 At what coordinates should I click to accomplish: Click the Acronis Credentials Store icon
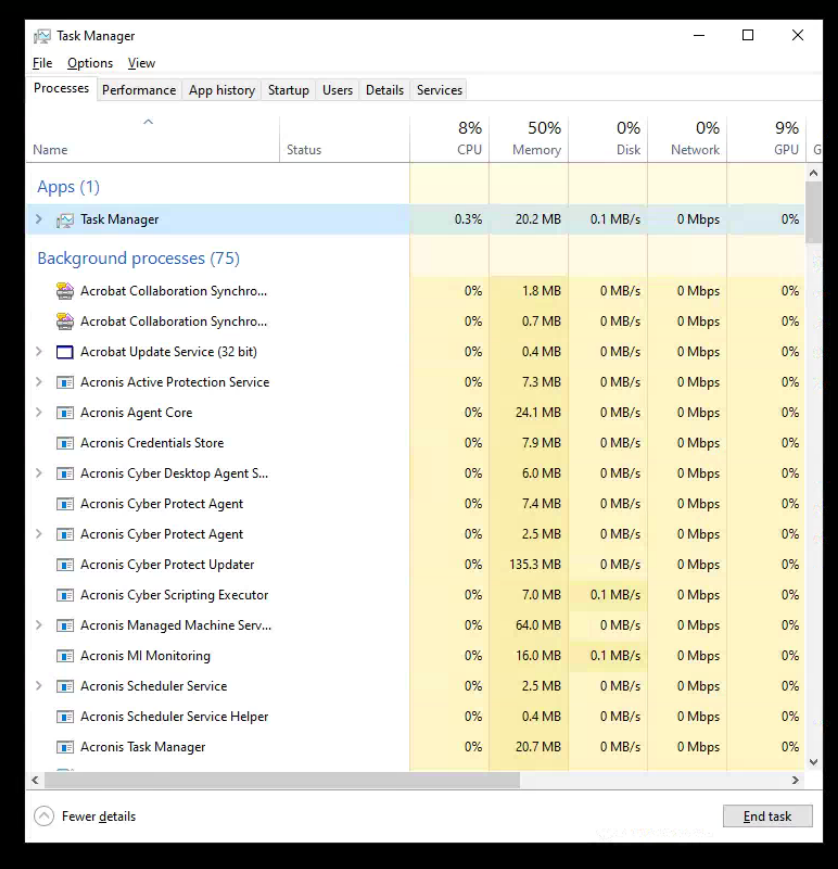(65, 443)
